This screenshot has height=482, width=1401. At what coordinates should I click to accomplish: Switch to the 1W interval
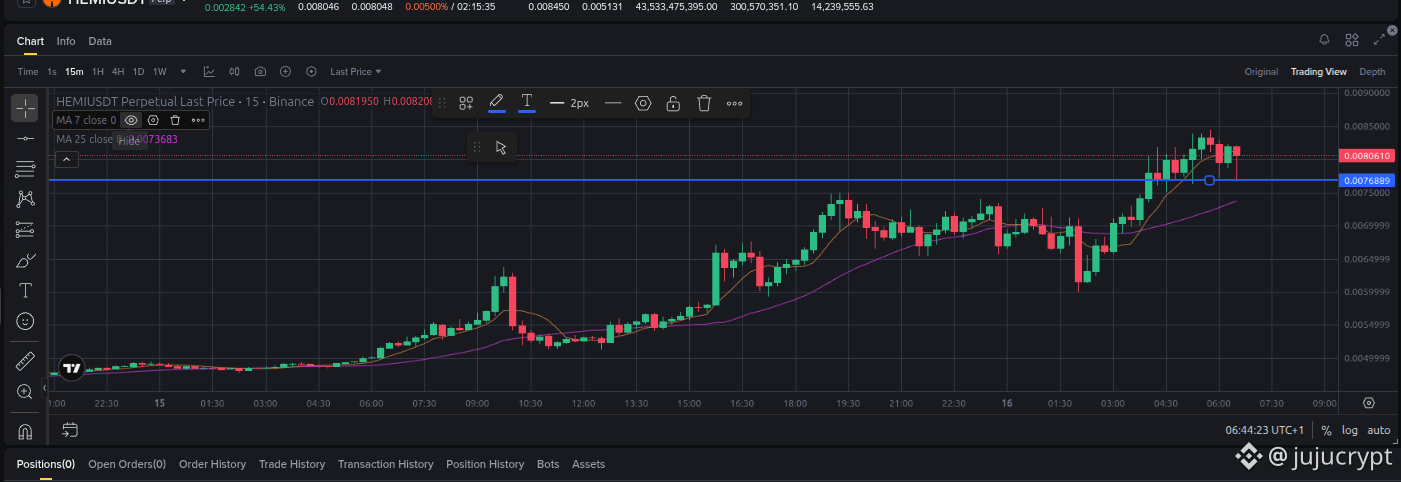[160, 72]
